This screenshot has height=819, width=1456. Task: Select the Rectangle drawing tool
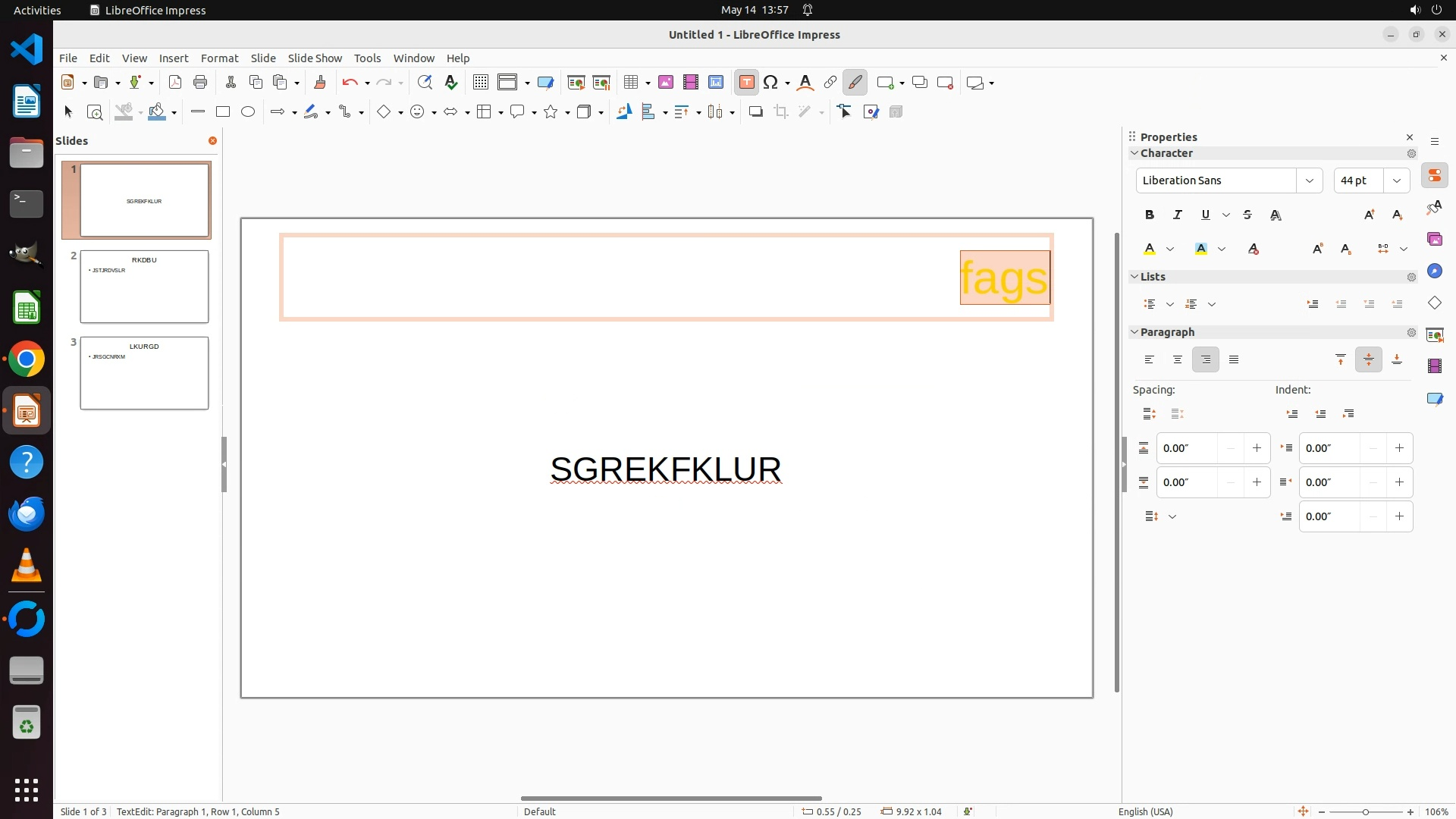tap(223, 112)
